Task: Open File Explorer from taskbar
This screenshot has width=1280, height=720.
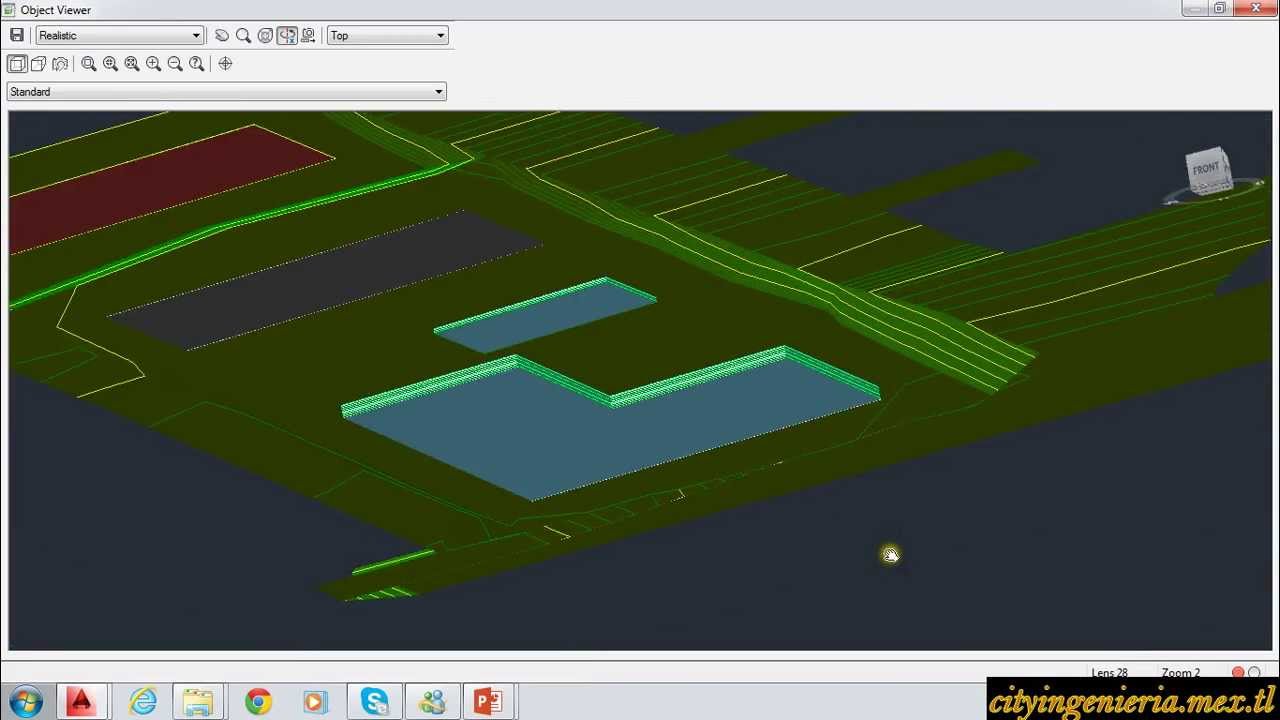Action: pos(198,701)
